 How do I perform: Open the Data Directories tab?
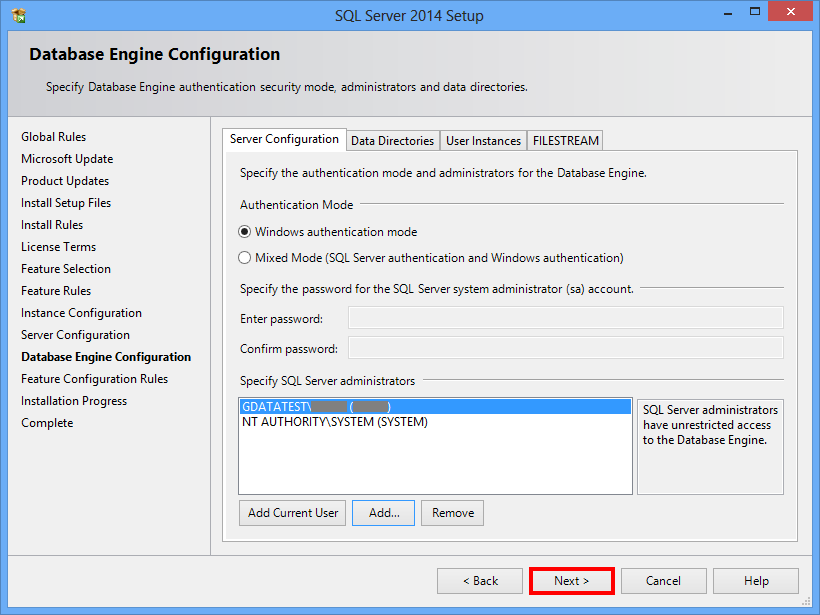pos(392,141)
